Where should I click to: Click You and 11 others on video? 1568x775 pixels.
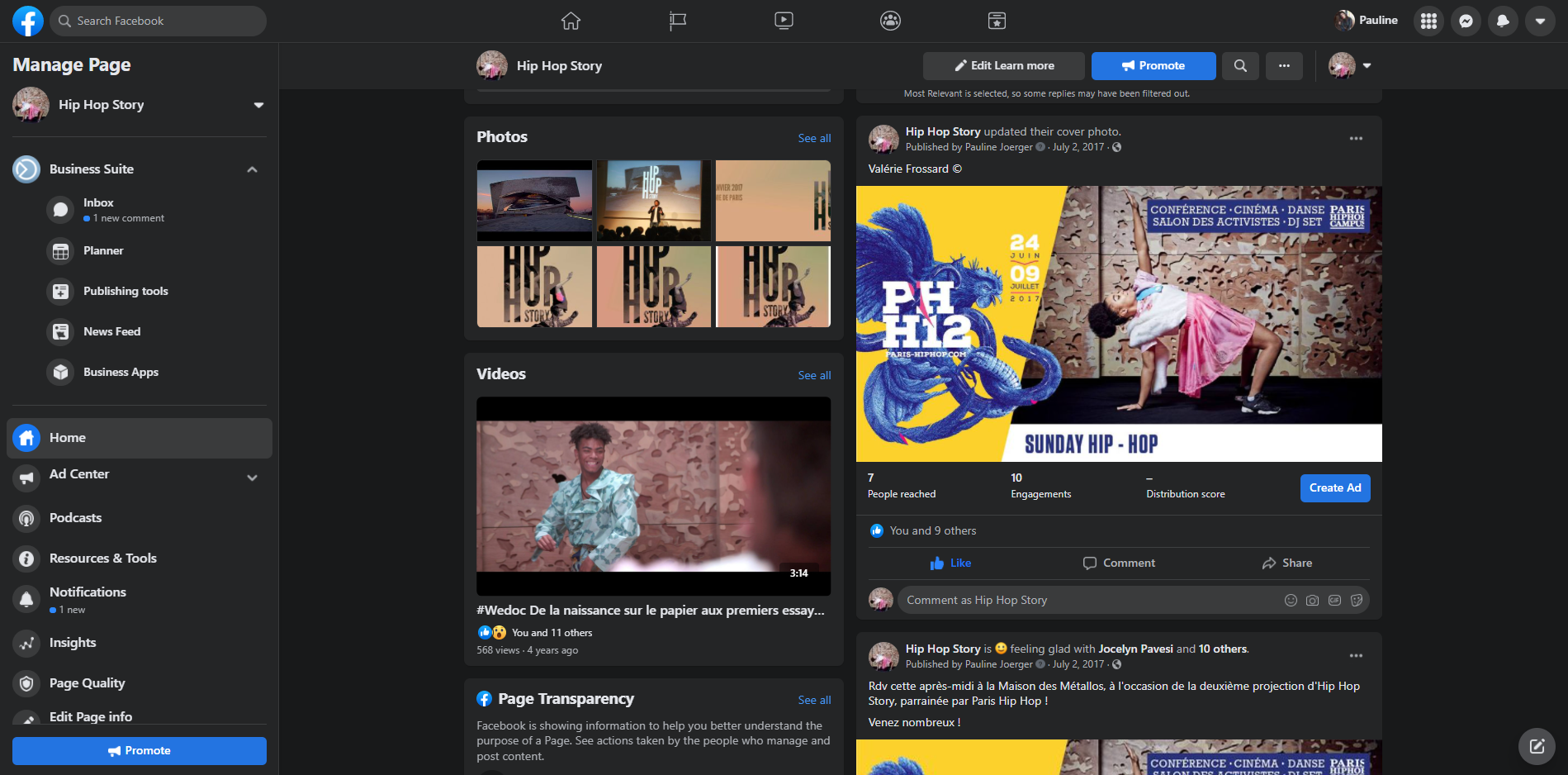click(x=552, y=633)
